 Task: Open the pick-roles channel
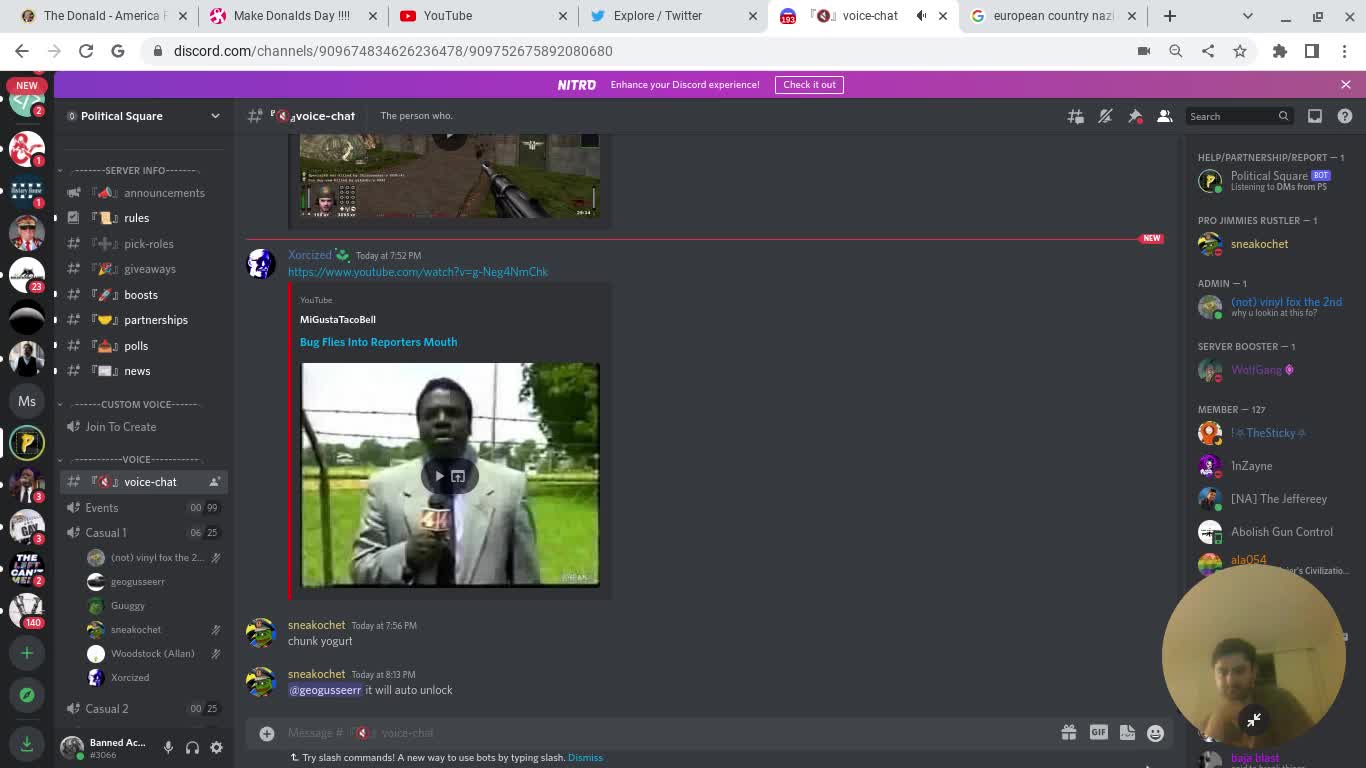(x=144, y=244)
